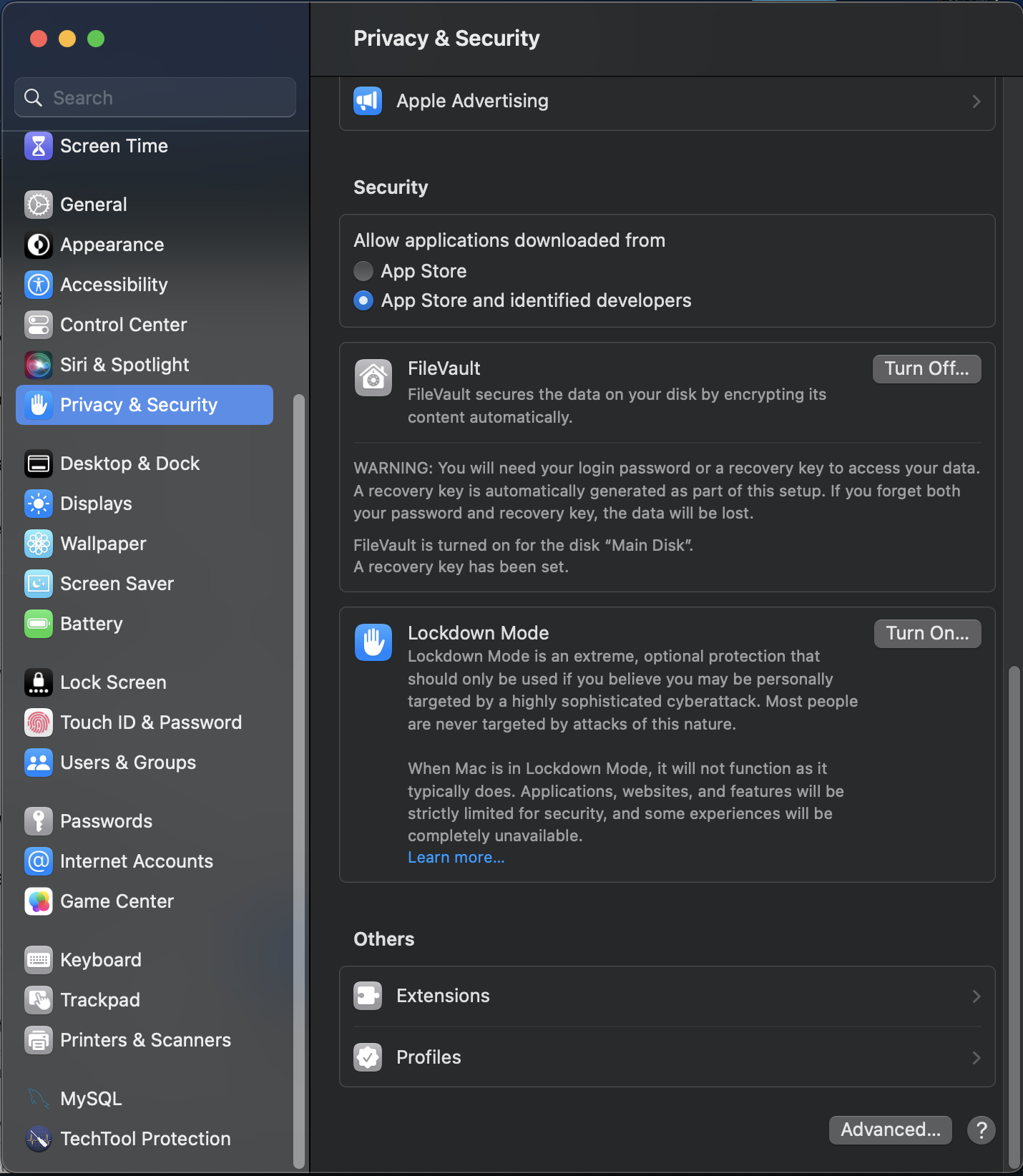Click the Keyboard icon in sidebar
The image size is (1023, 1176).
click(39, 960)
